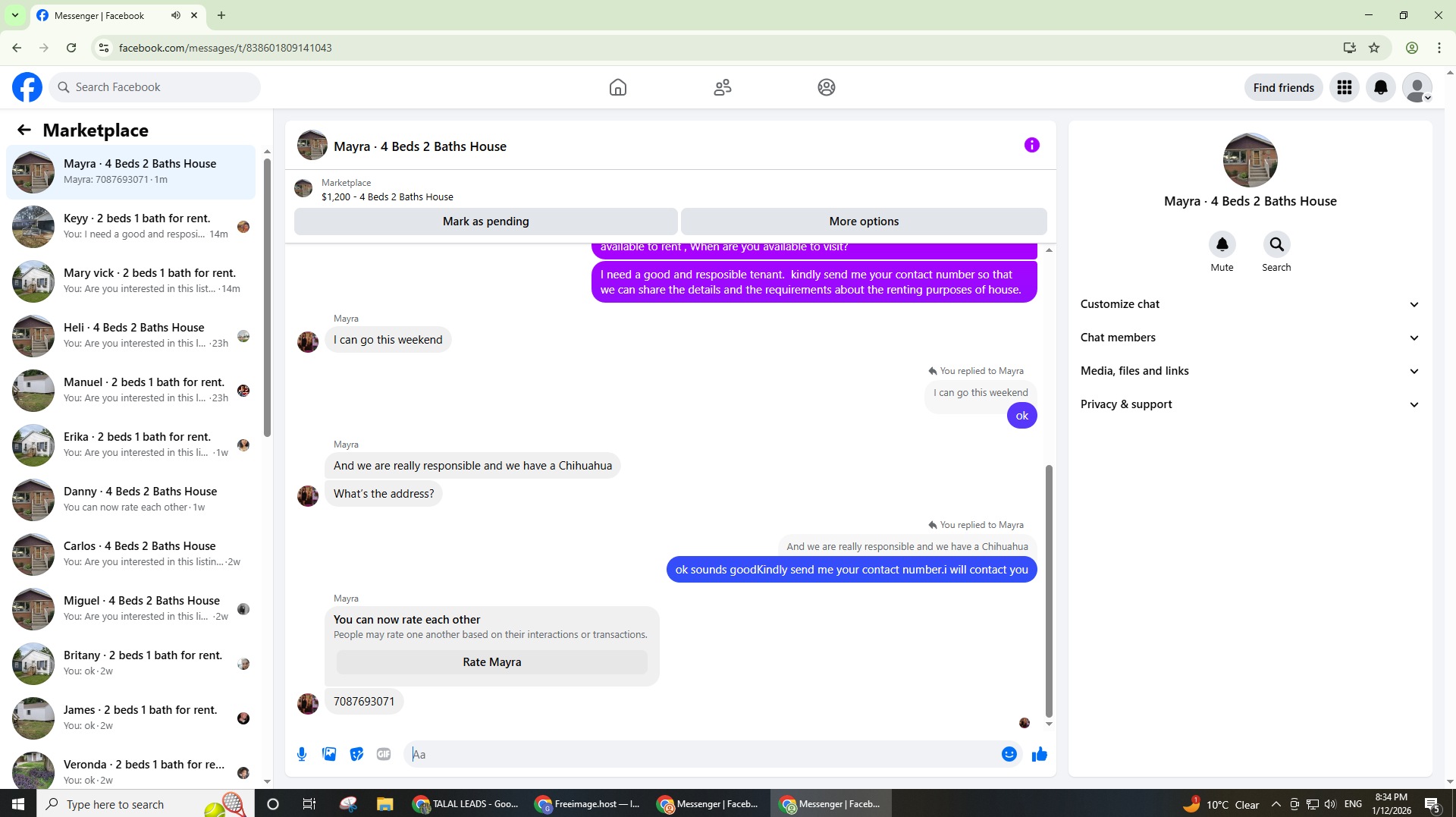Screen dimensions: 1456x817
Task: Record a voice clip microphone icon
Action: point(302,754)
